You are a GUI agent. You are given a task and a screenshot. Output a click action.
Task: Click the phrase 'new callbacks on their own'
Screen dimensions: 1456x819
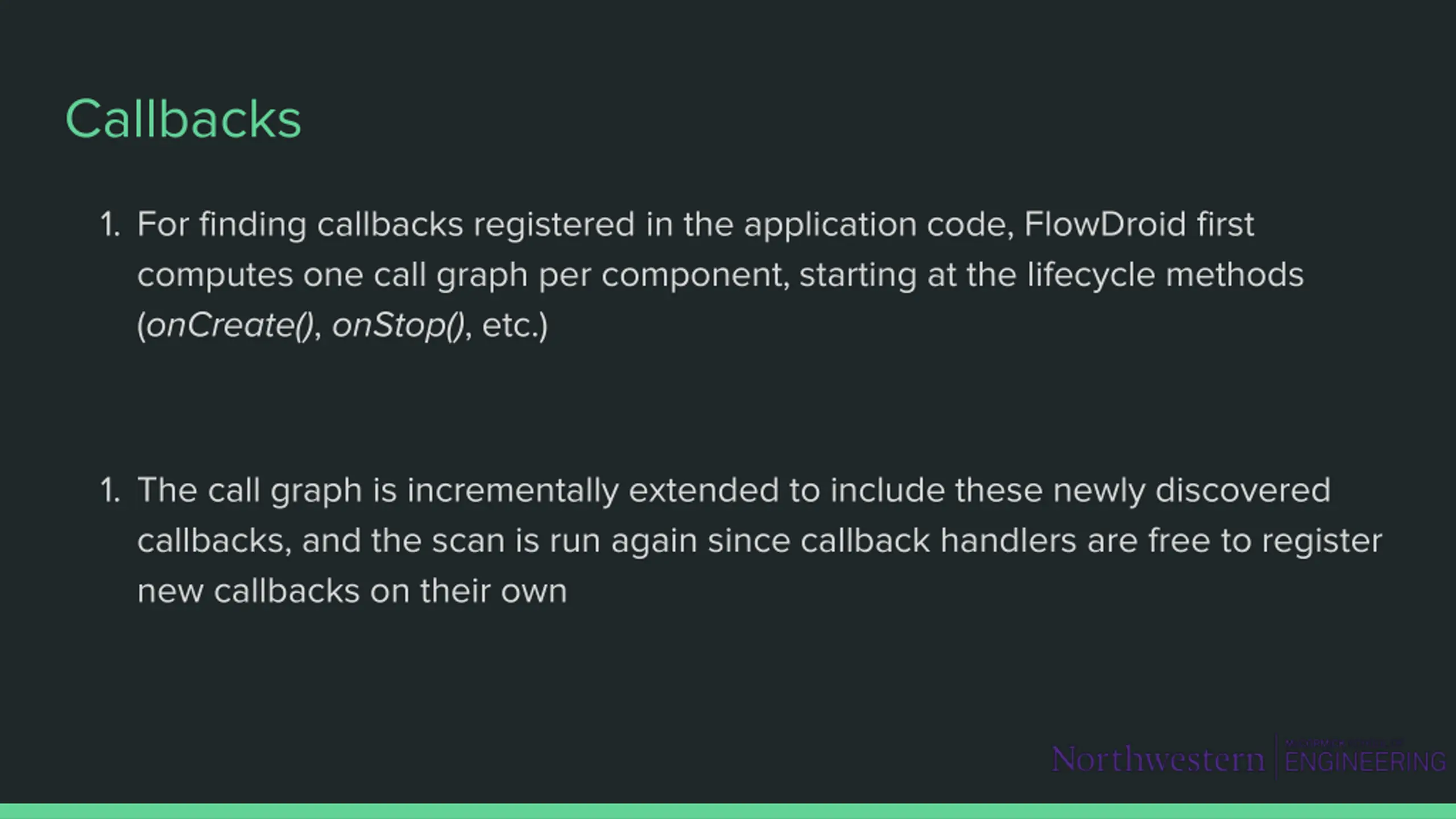point(352,591)
